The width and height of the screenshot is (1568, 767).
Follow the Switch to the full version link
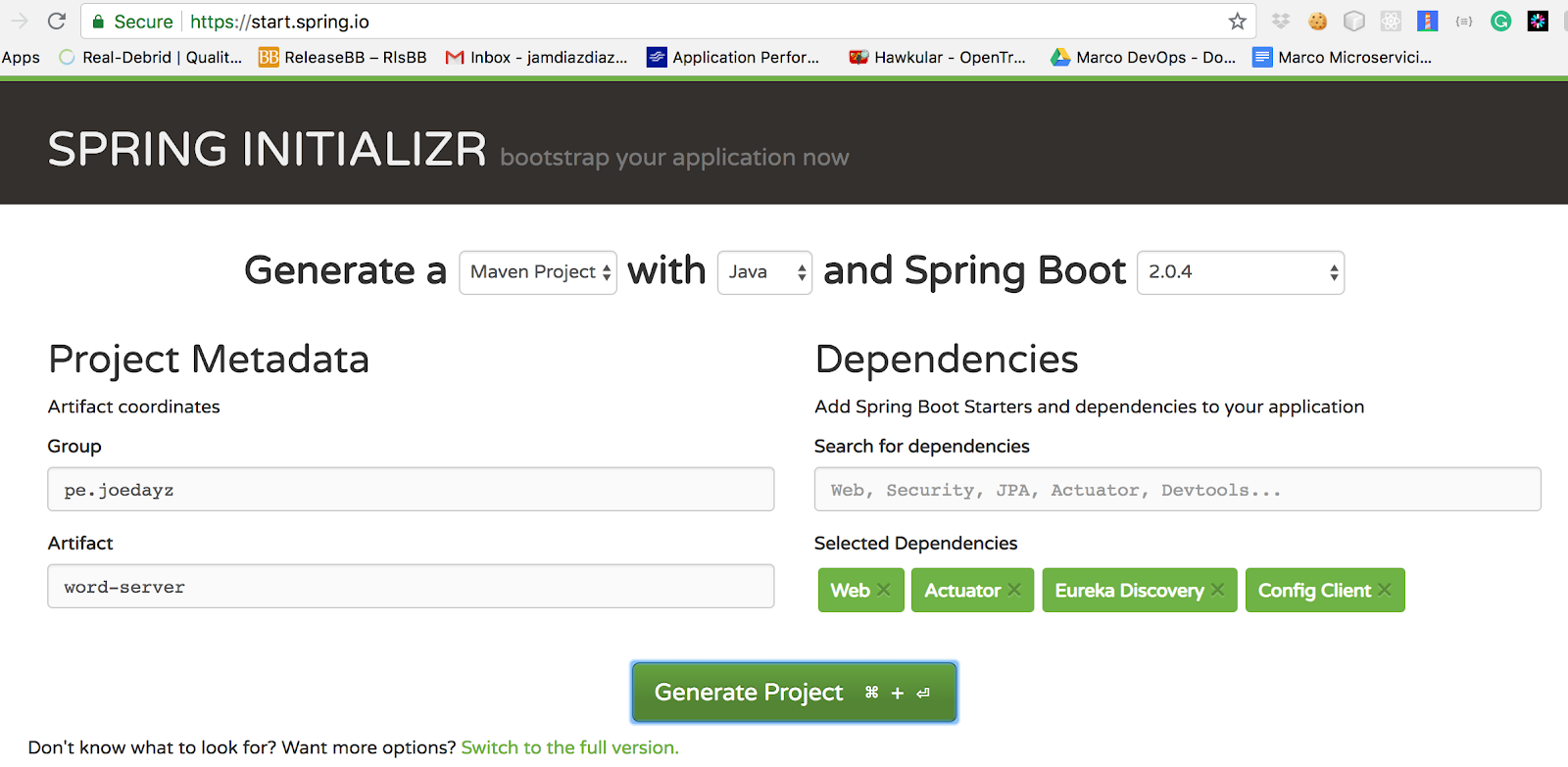pyautogui.click(x=569, y=747)
